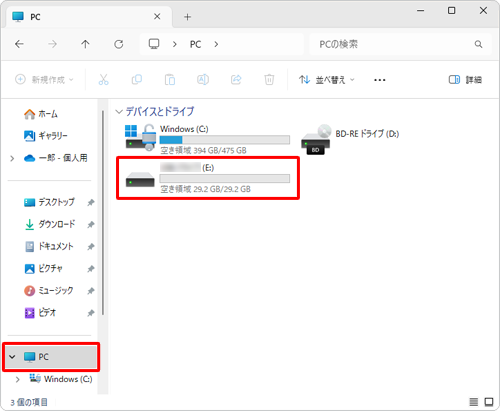Image resolution: width=500 pixels, height=411 pixels.
Task: Open ビデオ in quick access
Action: [x=40, y=313]
